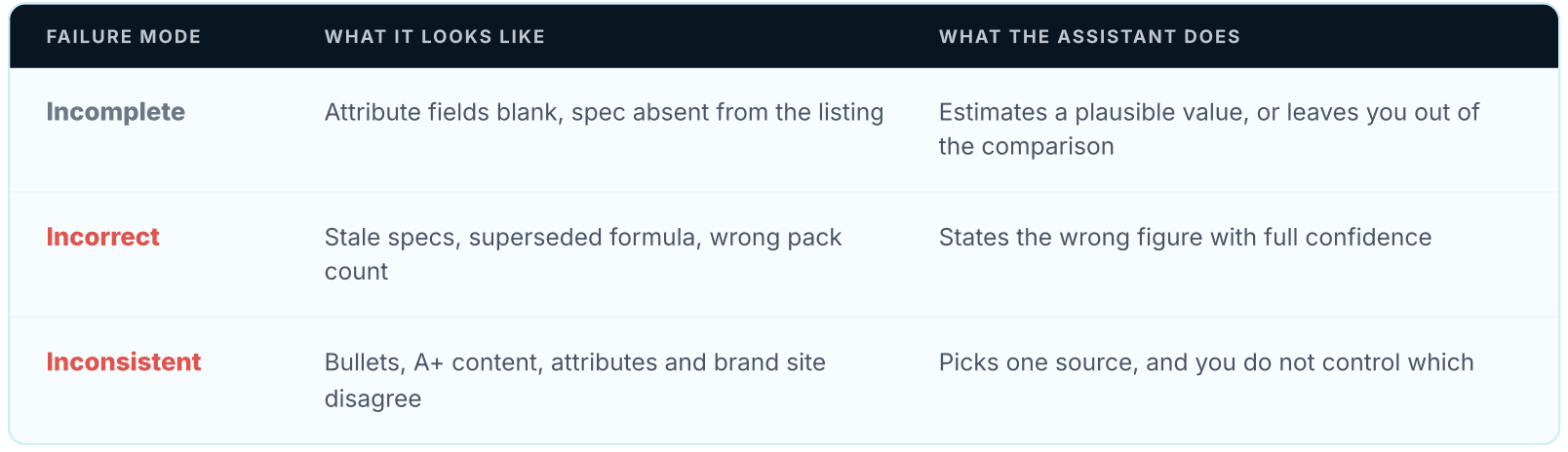Select the 'Stale specs, superseded formula' cell

pos(583,254)
